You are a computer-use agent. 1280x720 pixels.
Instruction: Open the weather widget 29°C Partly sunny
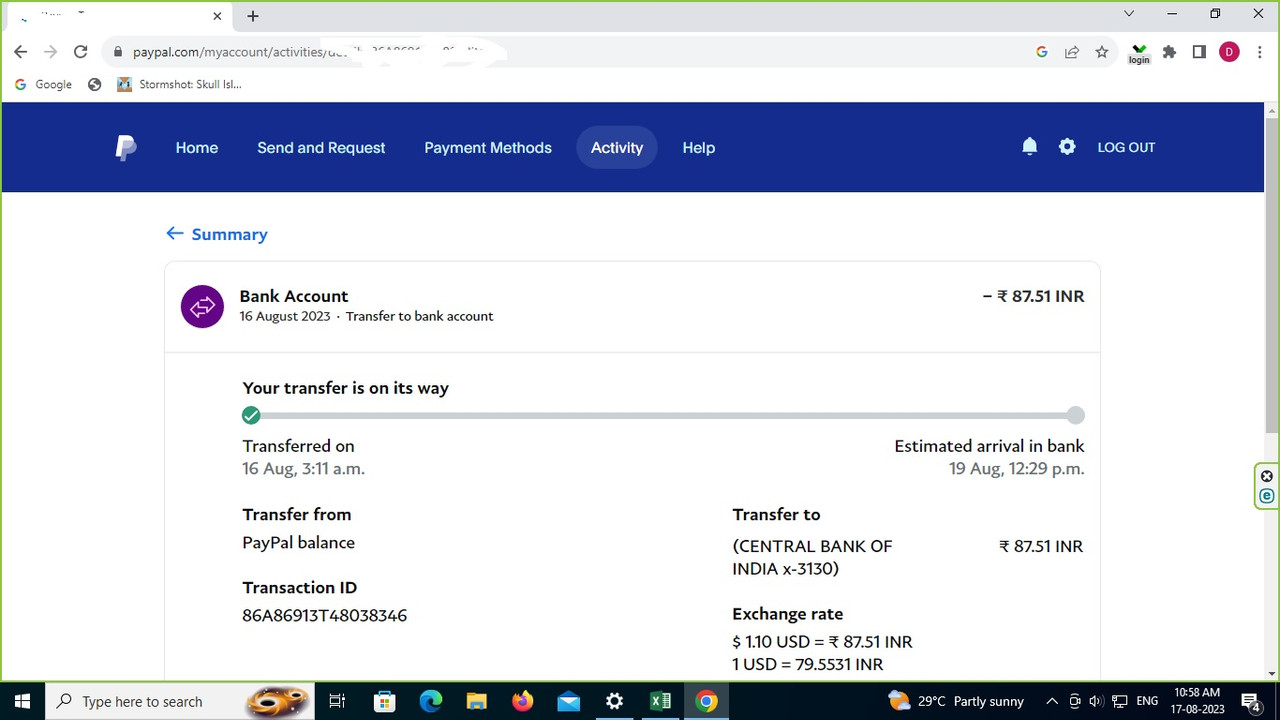coord(956,701)
